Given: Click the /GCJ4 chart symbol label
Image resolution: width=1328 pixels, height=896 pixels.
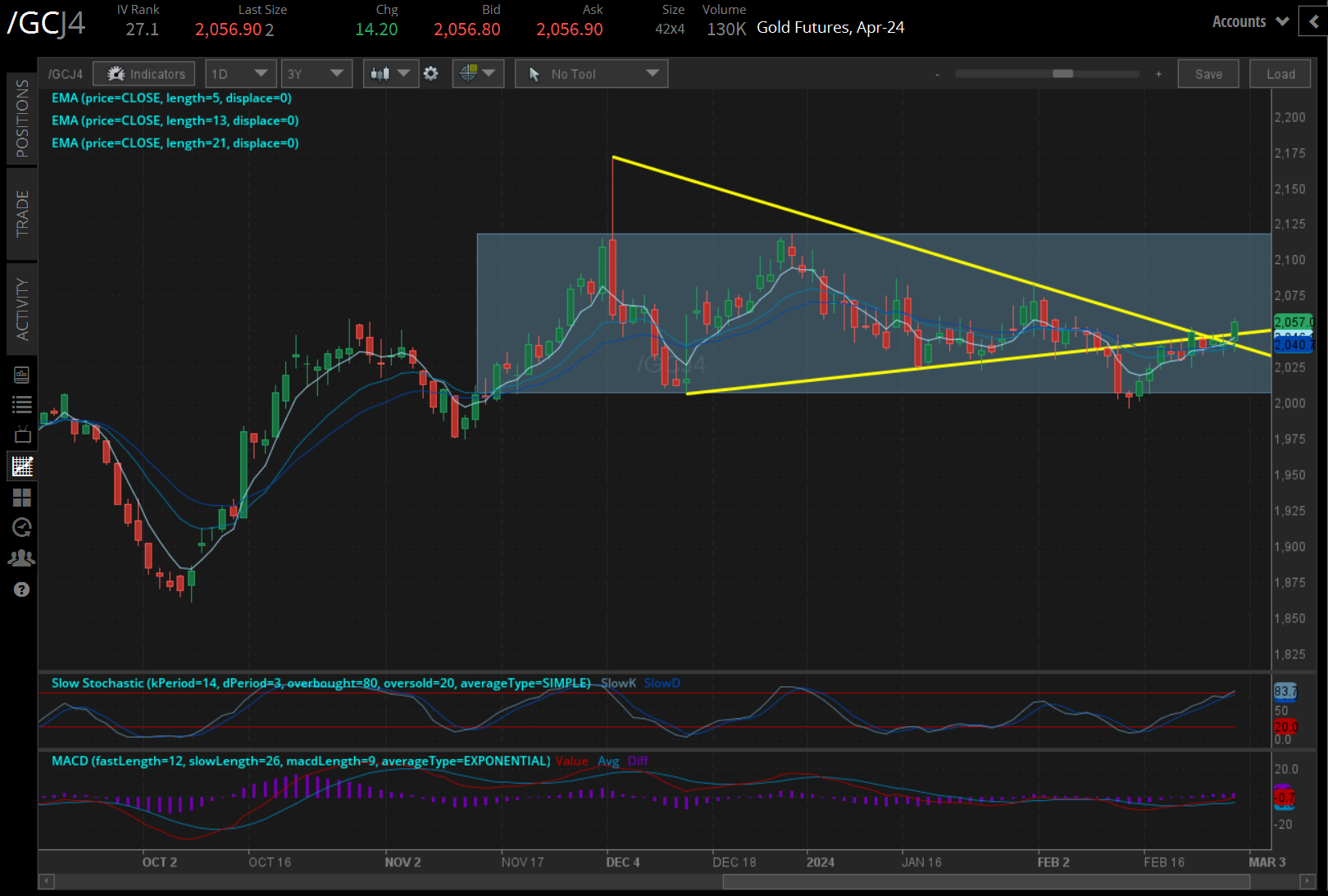Looking at the screenshot, I should 66,74.
